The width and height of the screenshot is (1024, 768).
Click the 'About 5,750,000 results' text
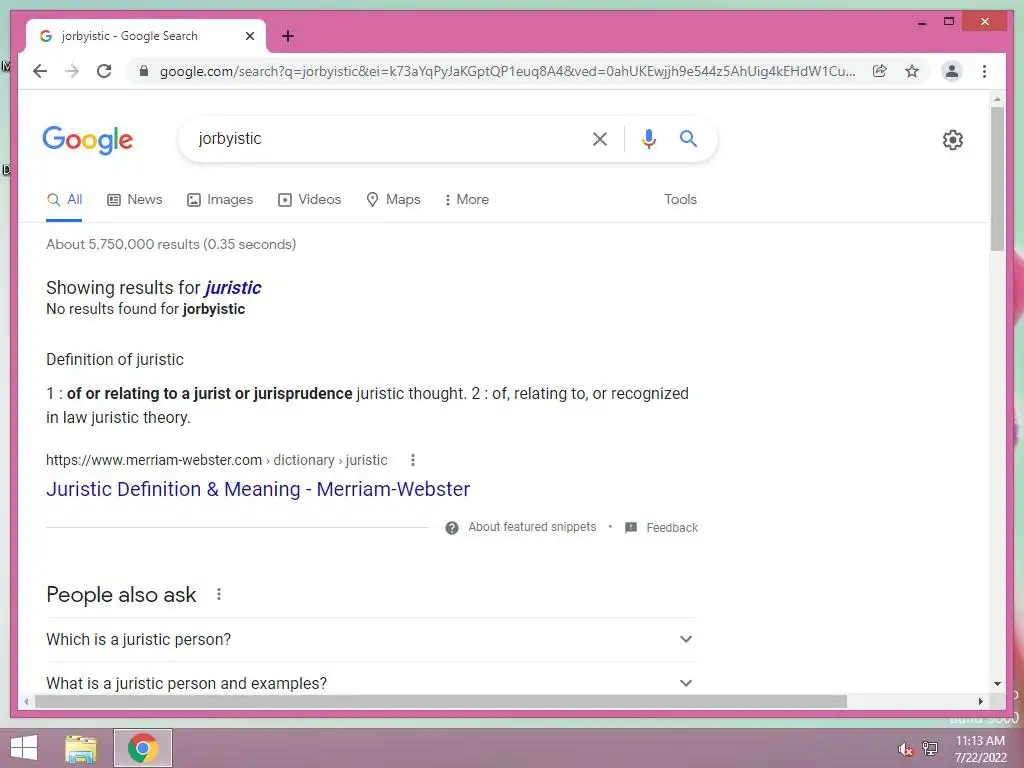(171, 244)
